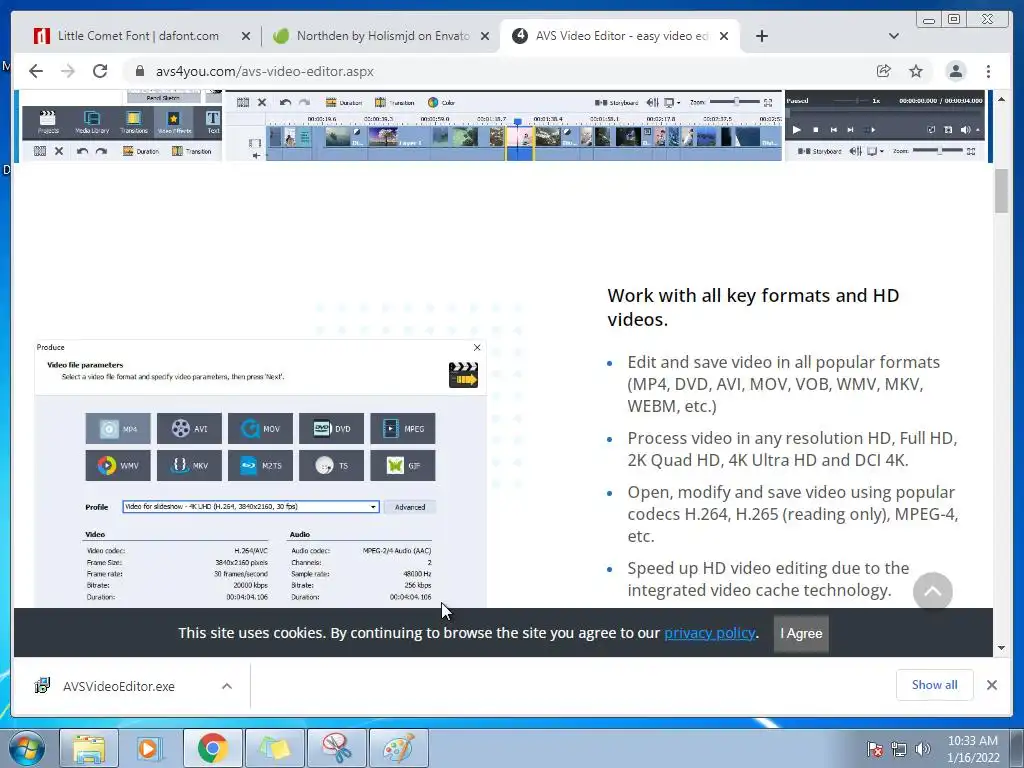Image resolution: width=1024 pixels, height=768 pixels.
Task: Open the Chrome profile avatar icon
Action: tap(956, 71)
